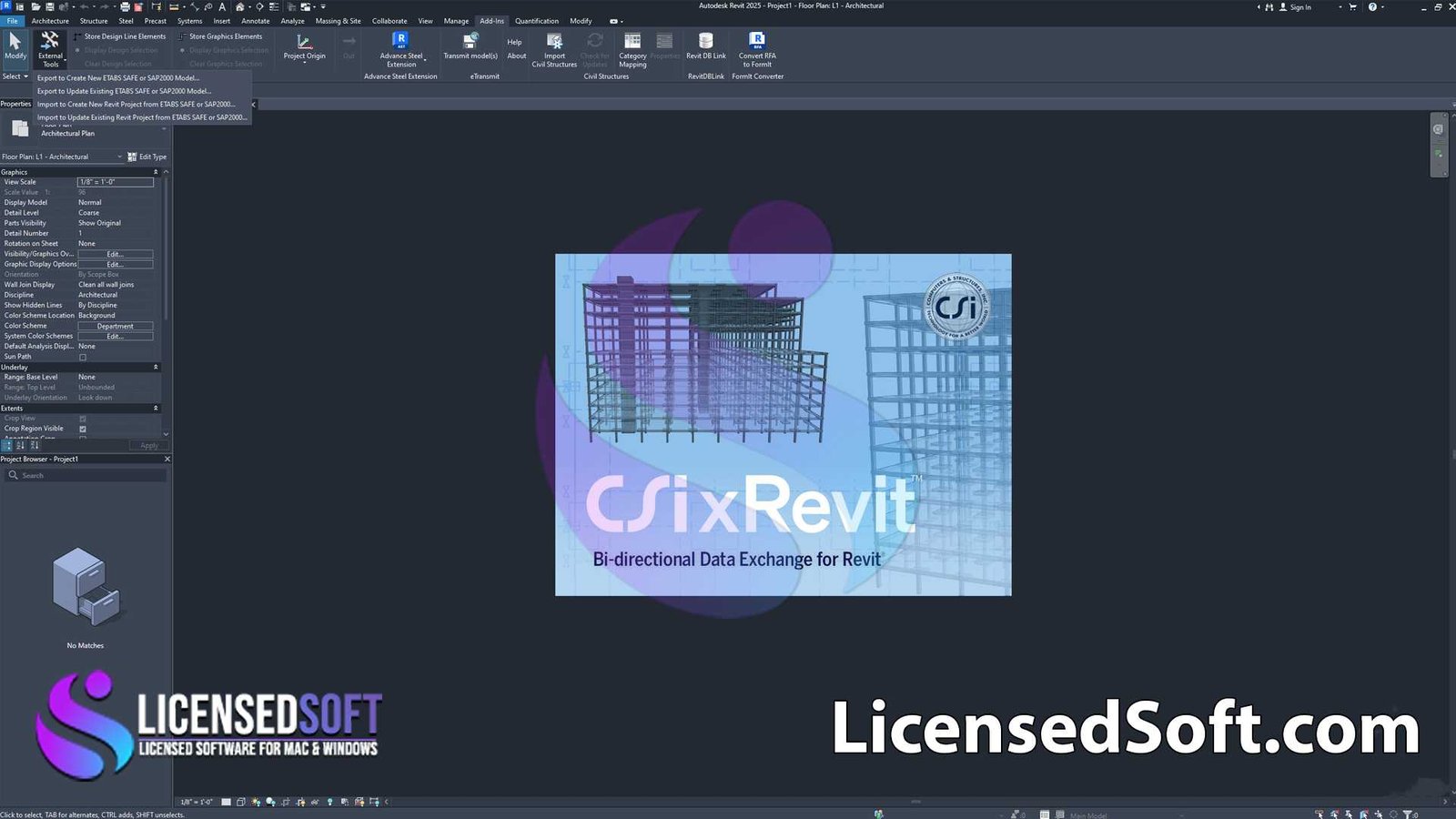Open the External Tools wrench icon
This screenshot has width=1456, height=819.
click(x=50, y=41)
